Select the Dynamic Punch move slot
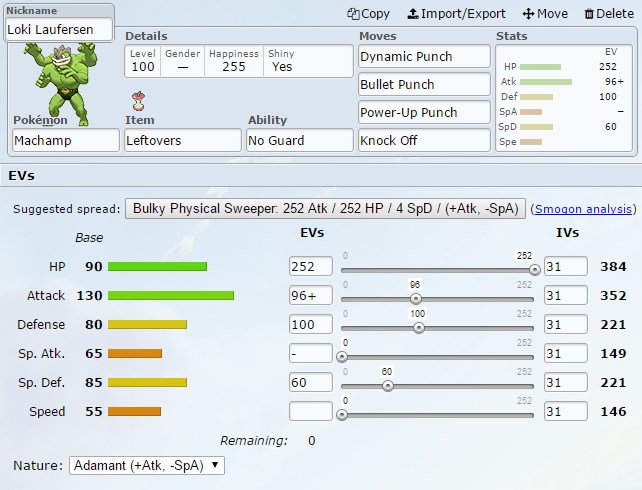The width and height of the screenshot is (642, 490). pos(424,56)
